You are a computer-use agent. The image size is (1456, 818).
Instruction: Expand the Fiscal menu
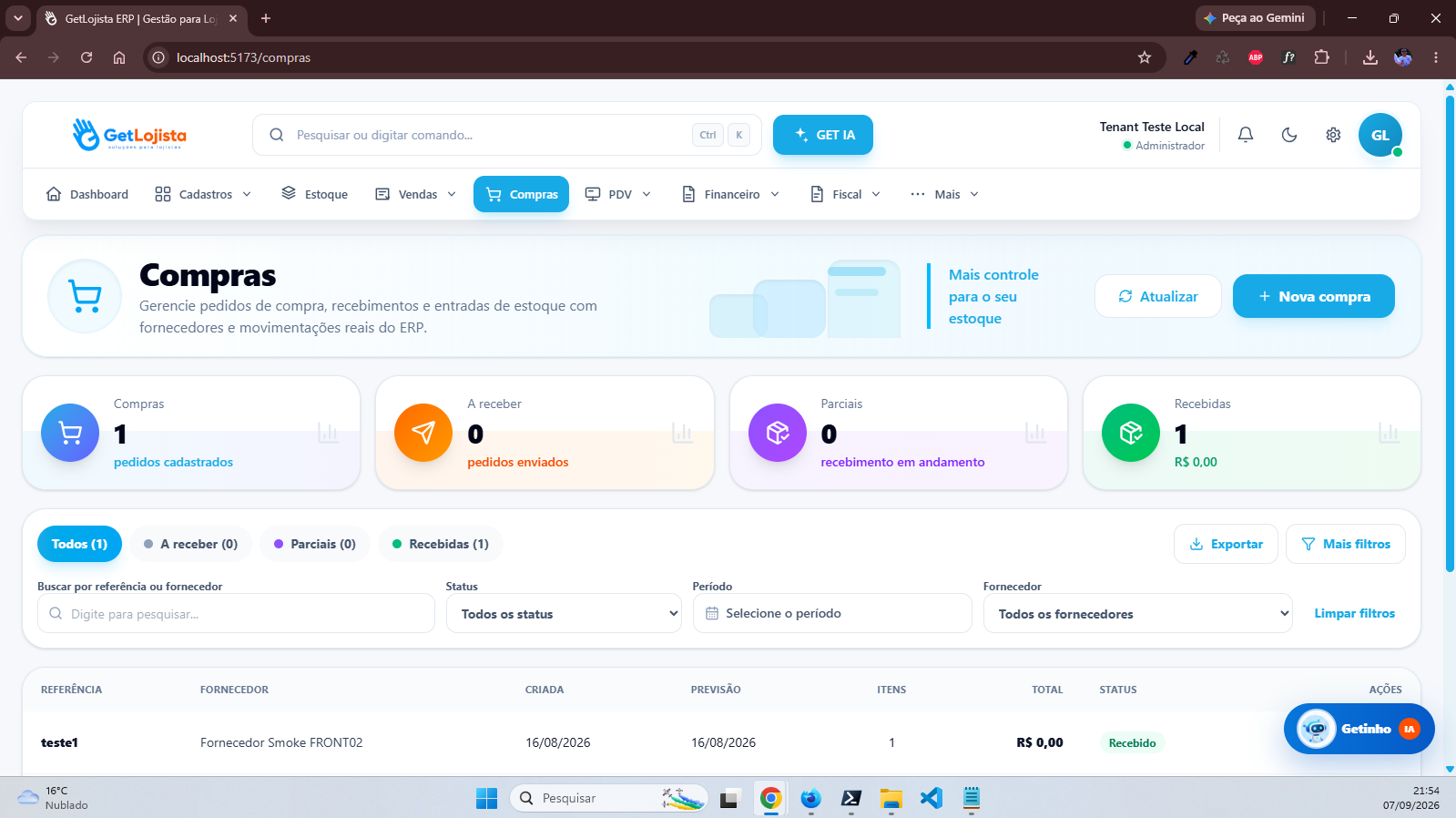[x=846, y=194]
